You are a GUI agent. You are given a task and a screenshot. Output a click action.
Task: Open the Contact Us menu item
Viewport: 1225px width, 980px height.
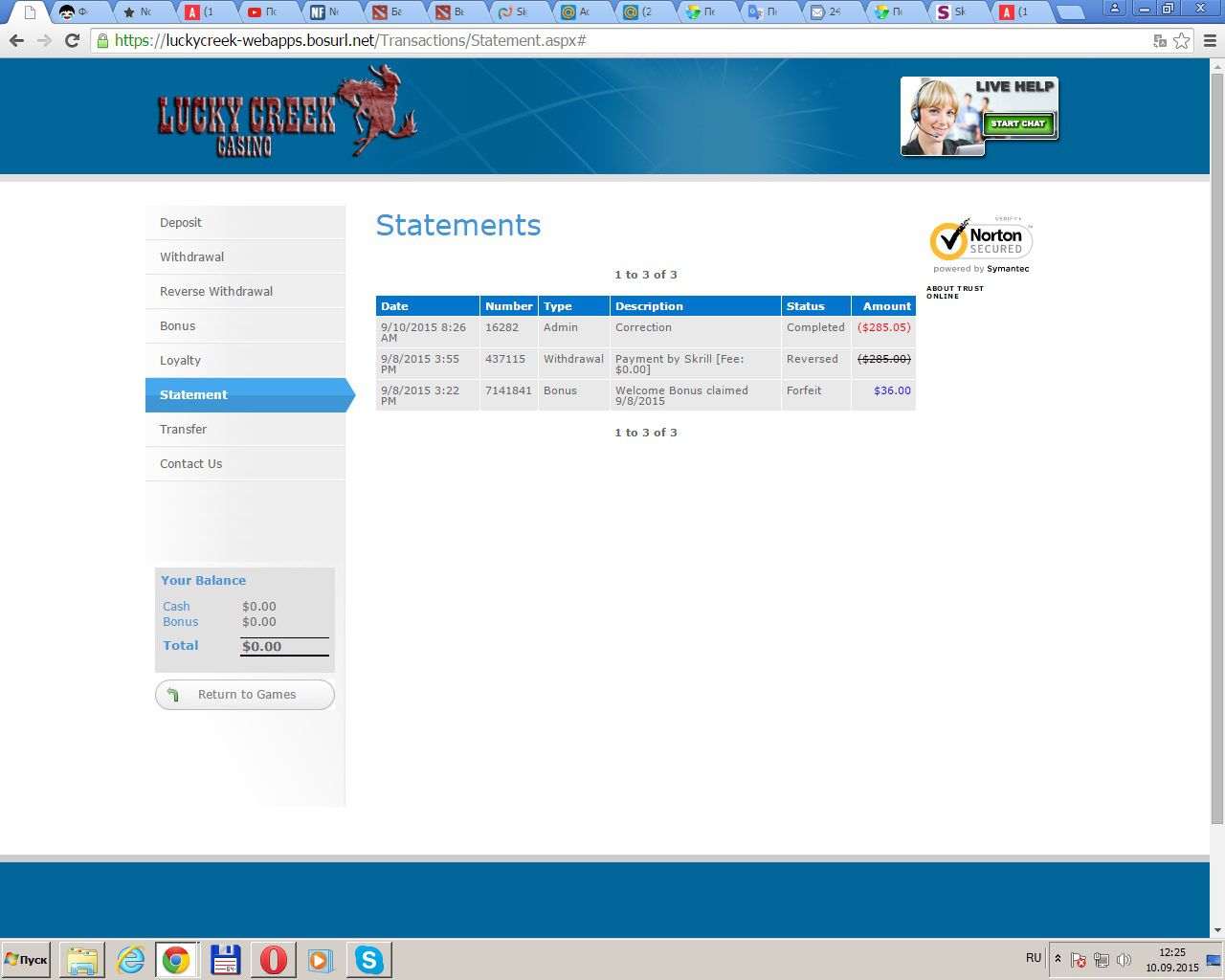[245, 463]
